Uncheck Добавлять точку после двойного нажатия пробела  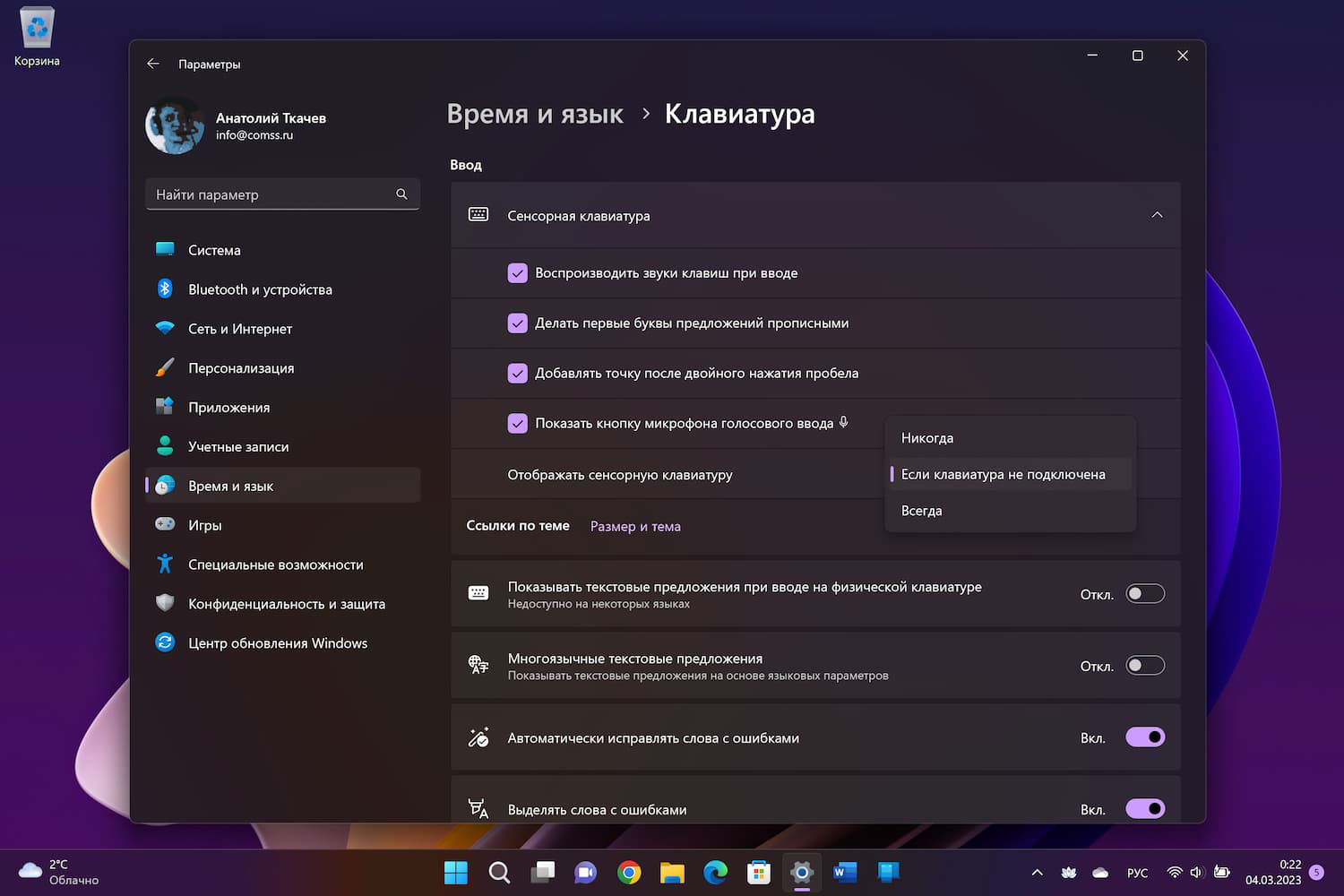(x=517, y=374)
